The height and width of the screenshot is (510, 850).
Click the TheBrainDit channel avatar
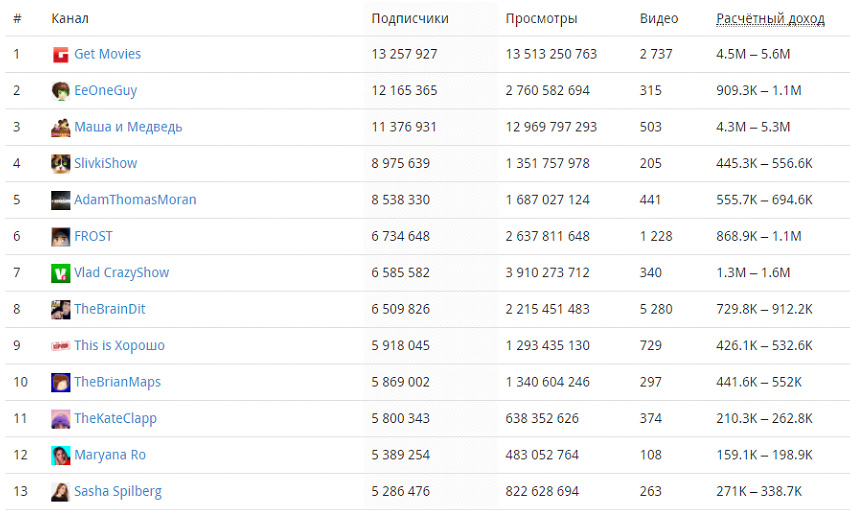coord(61,309)
